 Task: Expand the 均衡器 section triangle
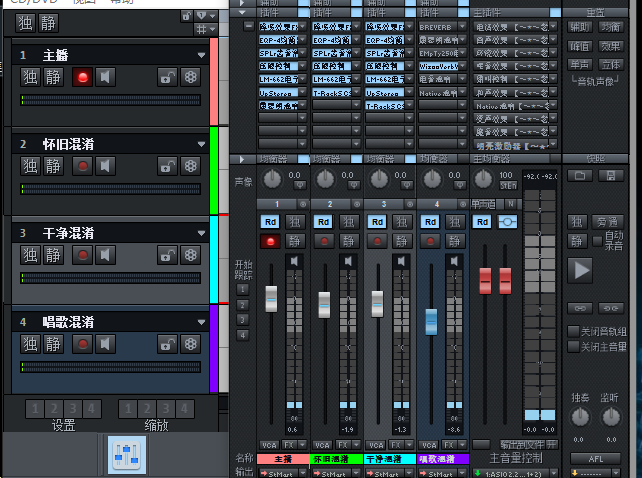242,159
